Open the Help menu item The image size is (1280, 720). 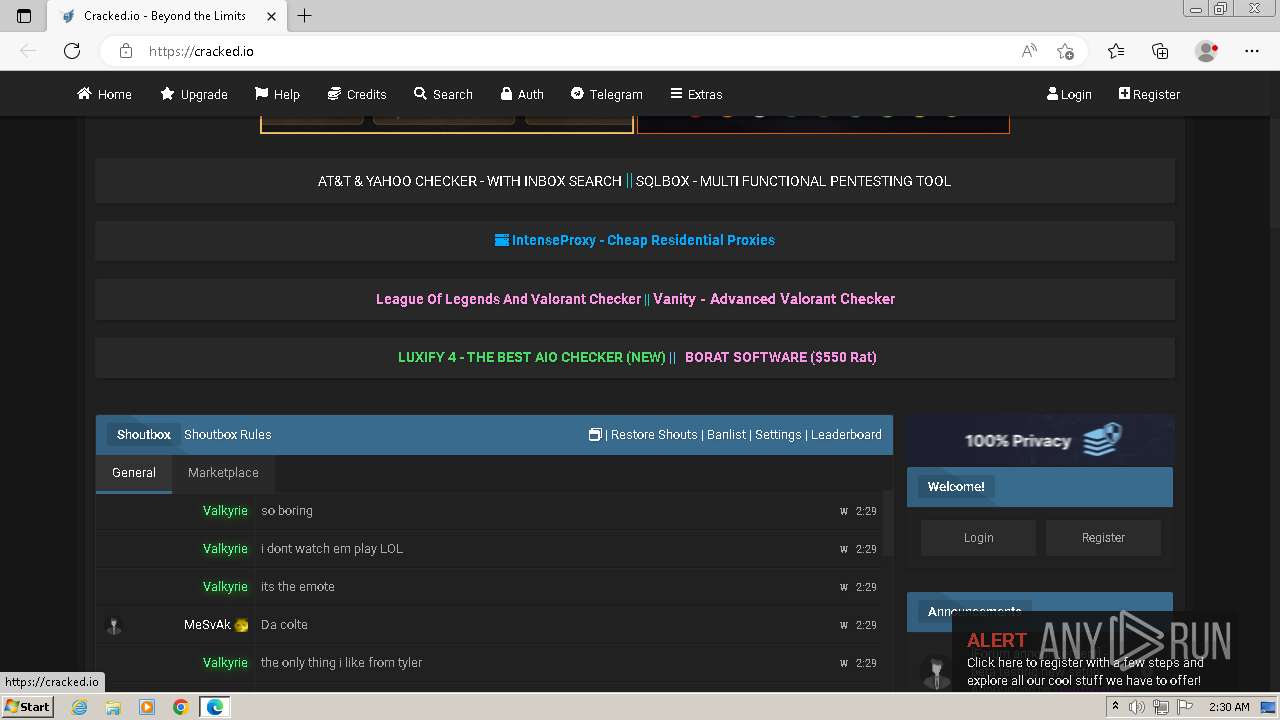pos(277,94)
